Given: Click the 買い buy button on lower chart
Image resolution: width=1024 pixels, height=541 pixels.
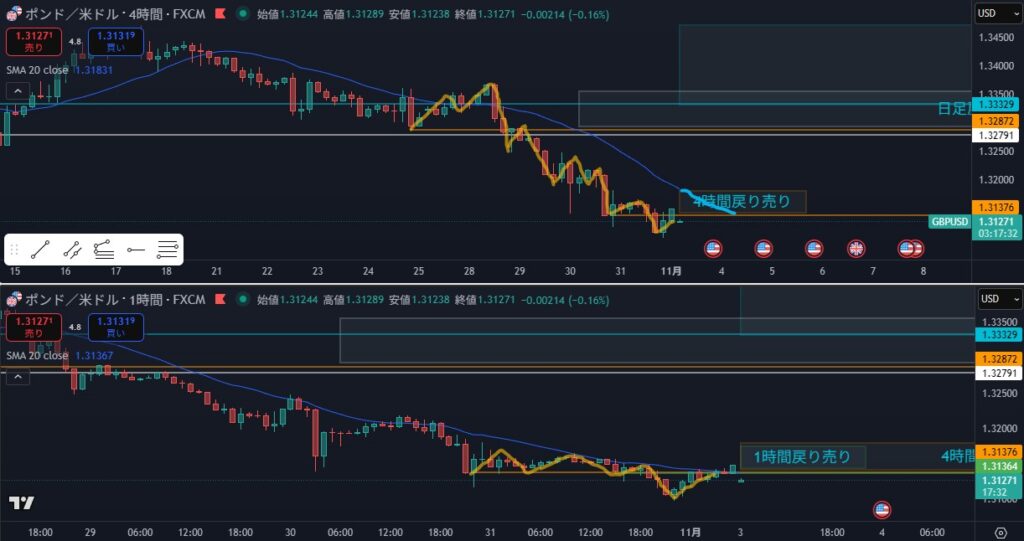Looking at the screenshot, I should click(x=115, y=326).
